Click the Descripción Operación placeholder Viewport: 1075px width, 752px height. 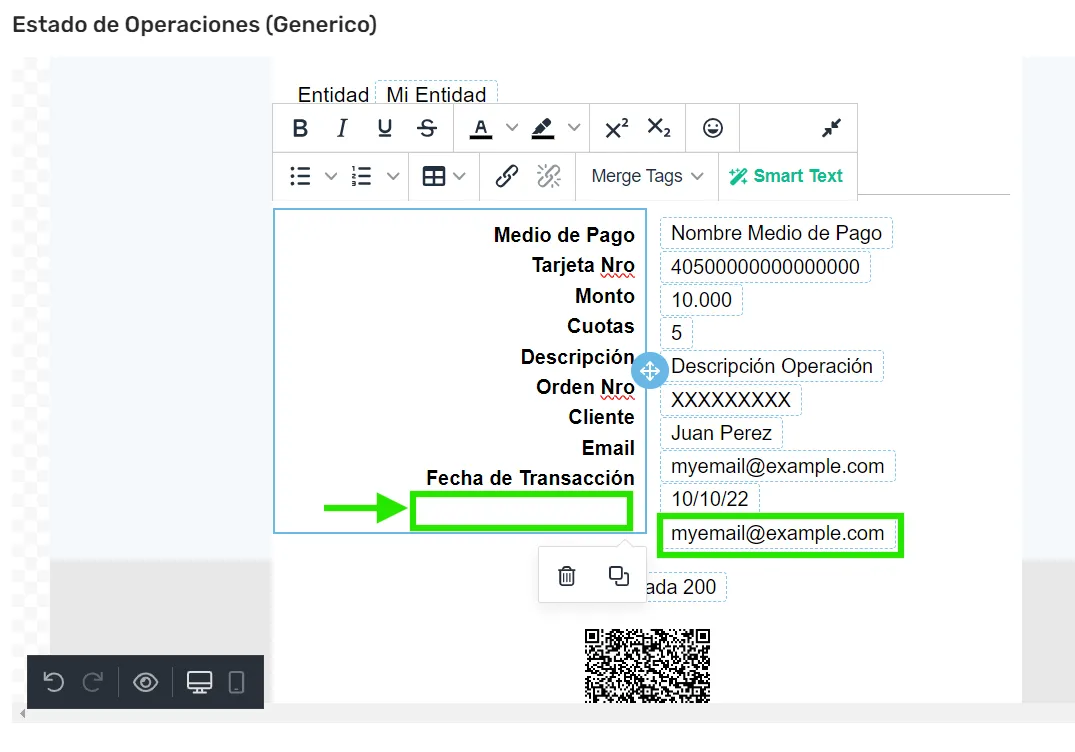click(x=771, y=366)
